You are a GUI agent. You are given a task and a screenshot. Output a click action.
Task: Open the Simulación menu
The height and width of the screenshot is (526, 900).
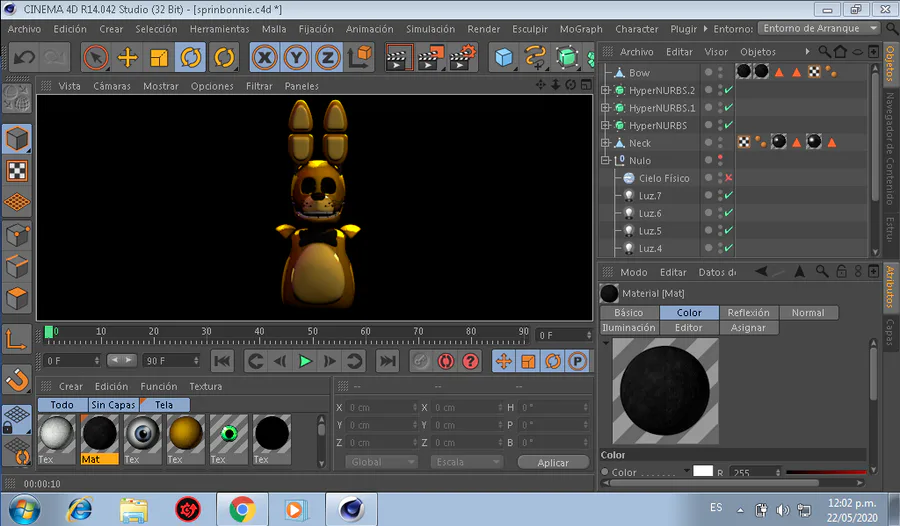(430, 29)
